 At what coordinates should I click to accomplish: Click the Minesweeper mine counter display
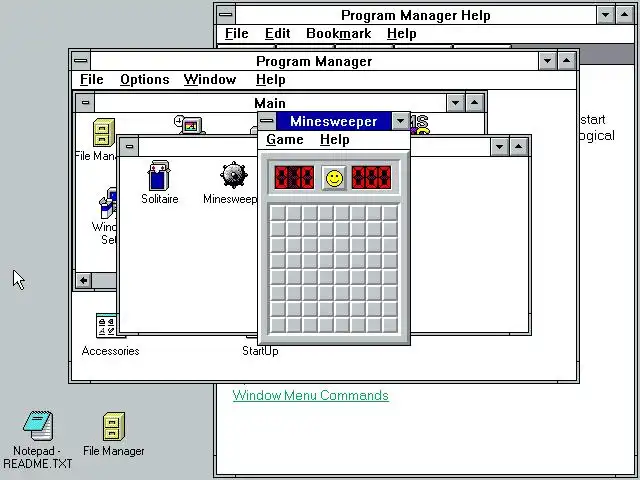(x=294, y=178)
